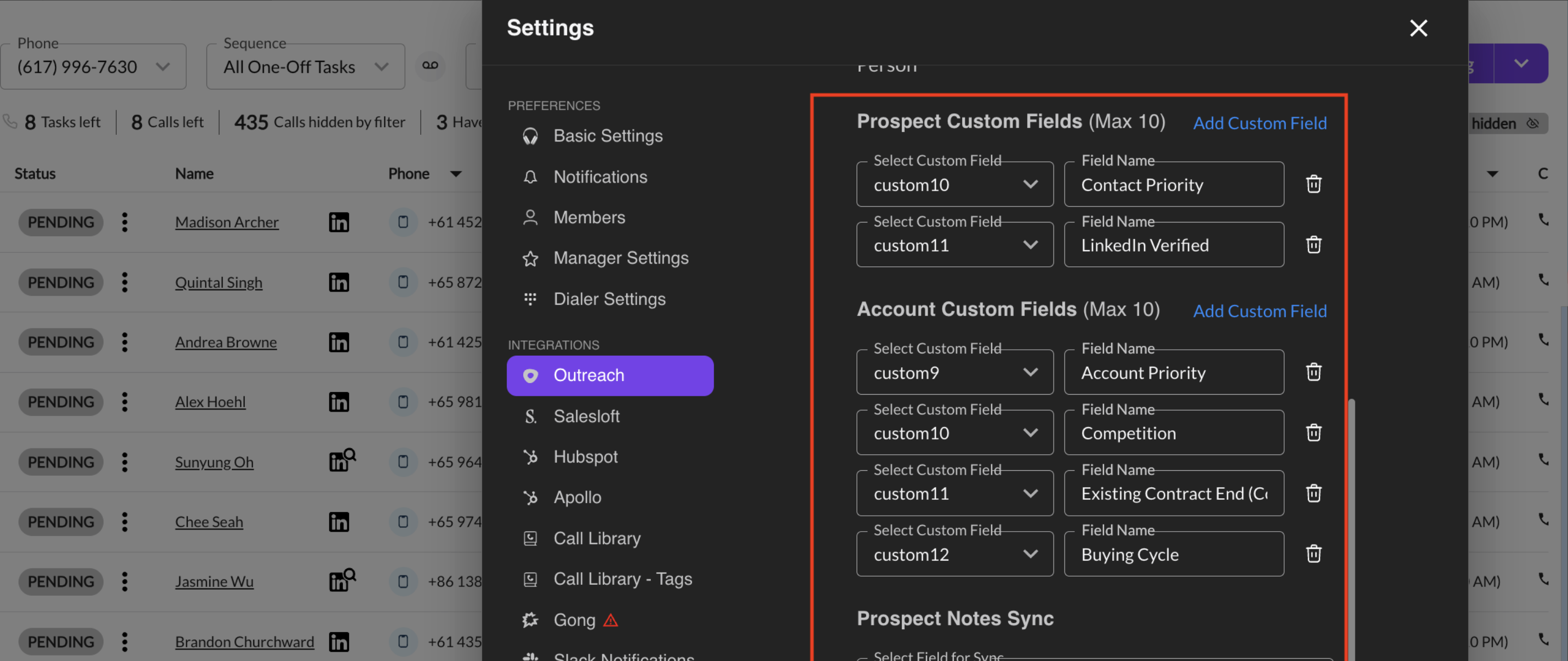Open row options for Madison Archer

point(125,223)
